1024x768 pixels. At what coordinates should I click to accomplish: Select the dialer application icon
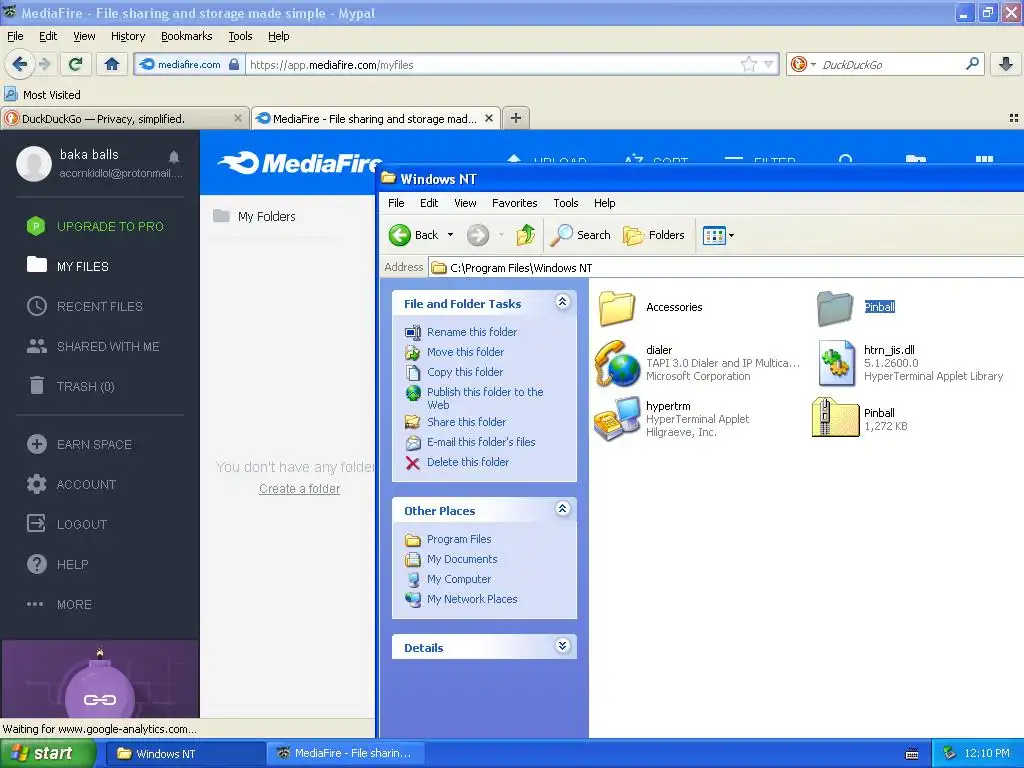617,363
